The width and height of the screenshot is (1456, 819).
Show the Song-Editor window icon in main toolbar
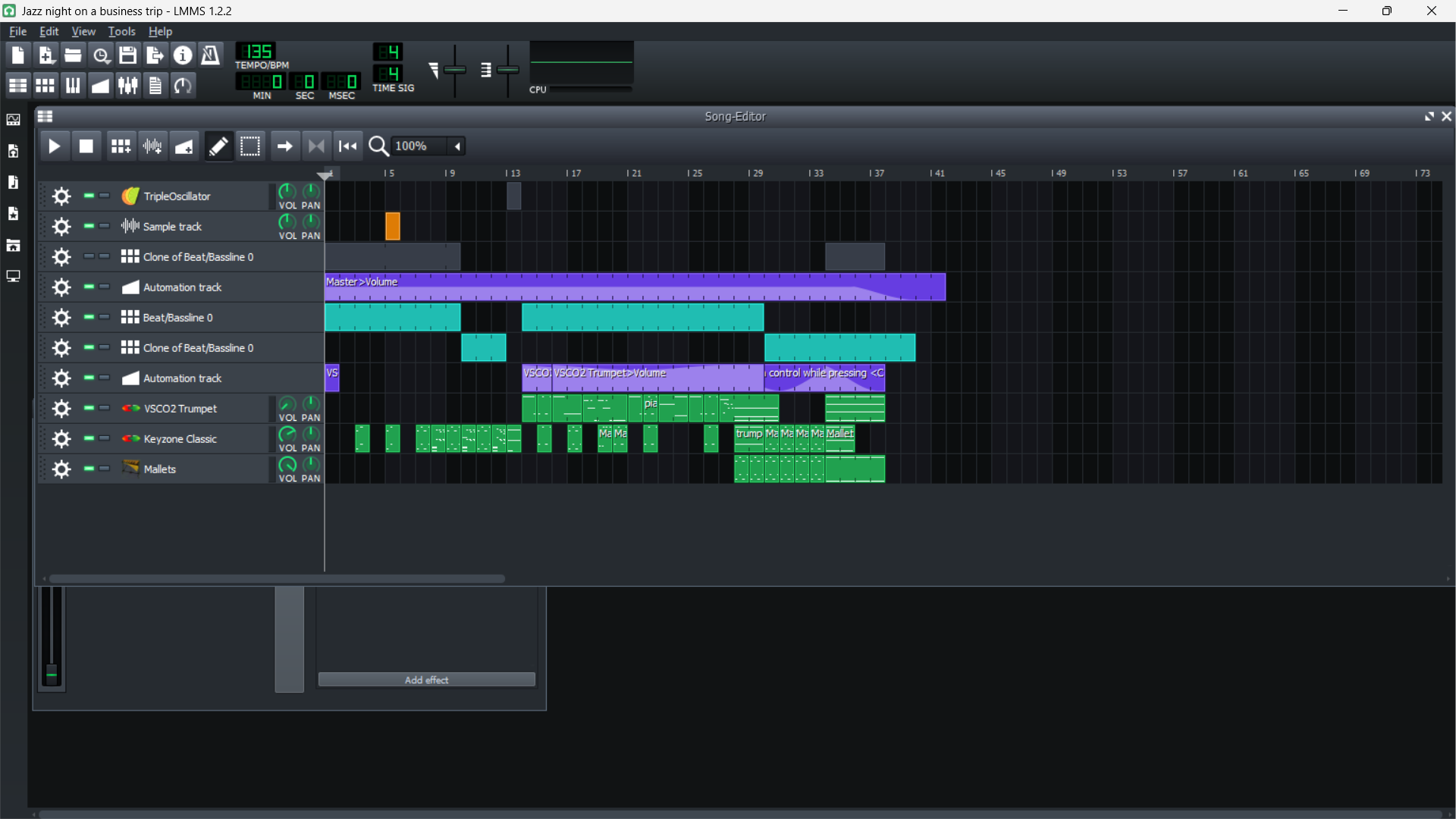click(x=17, y=85)
